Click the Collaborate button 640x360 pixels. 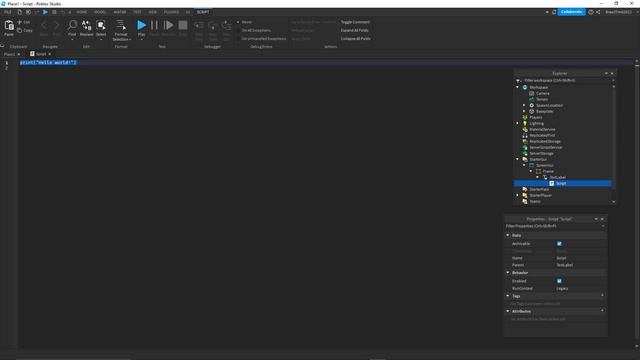click(x=571, y=12)
